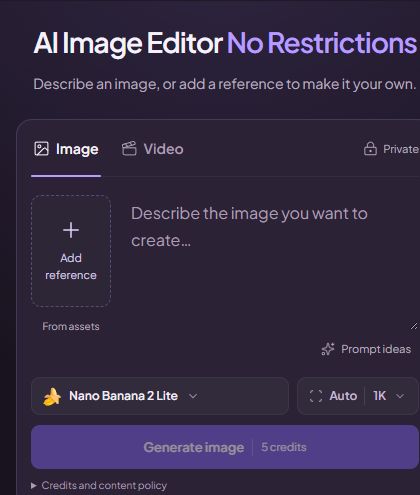This screenshot has width=420, height=495.
Task: Open Prompt ideas suggestions
Action: point(366,349)
